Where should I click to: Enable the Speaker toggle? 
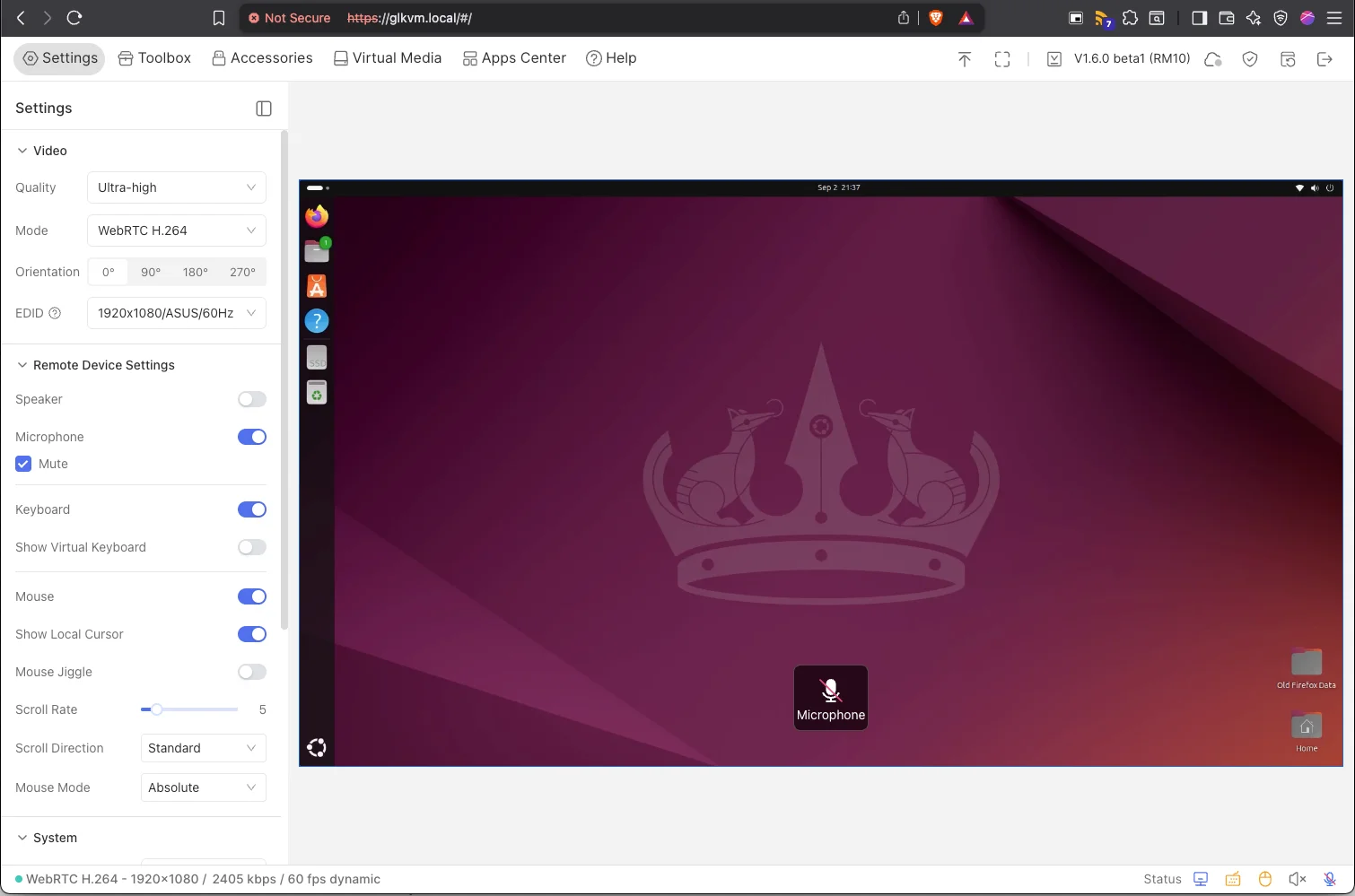pos(252,399)
